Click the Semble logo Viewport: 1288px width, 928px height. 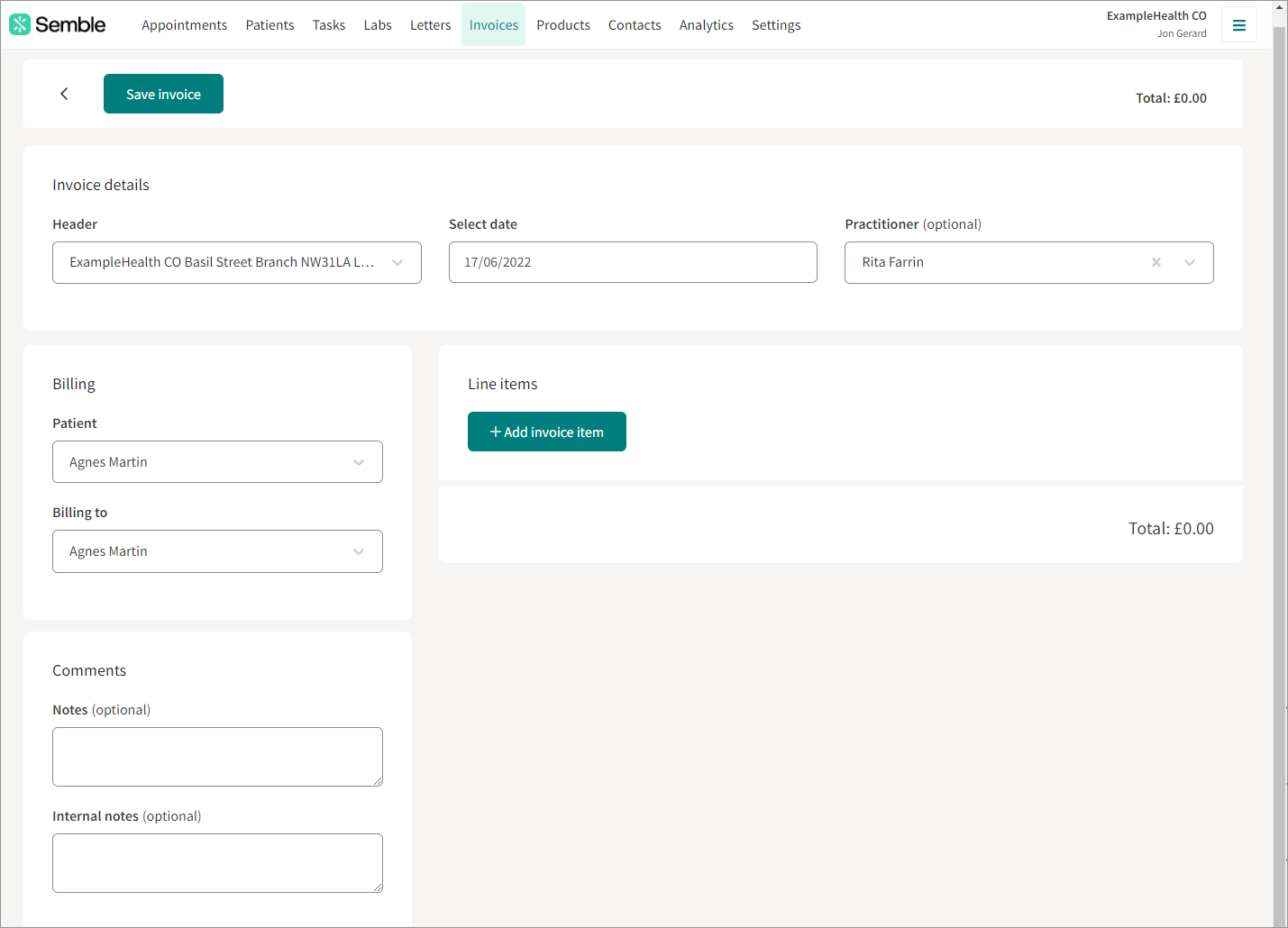coord(58,24)
